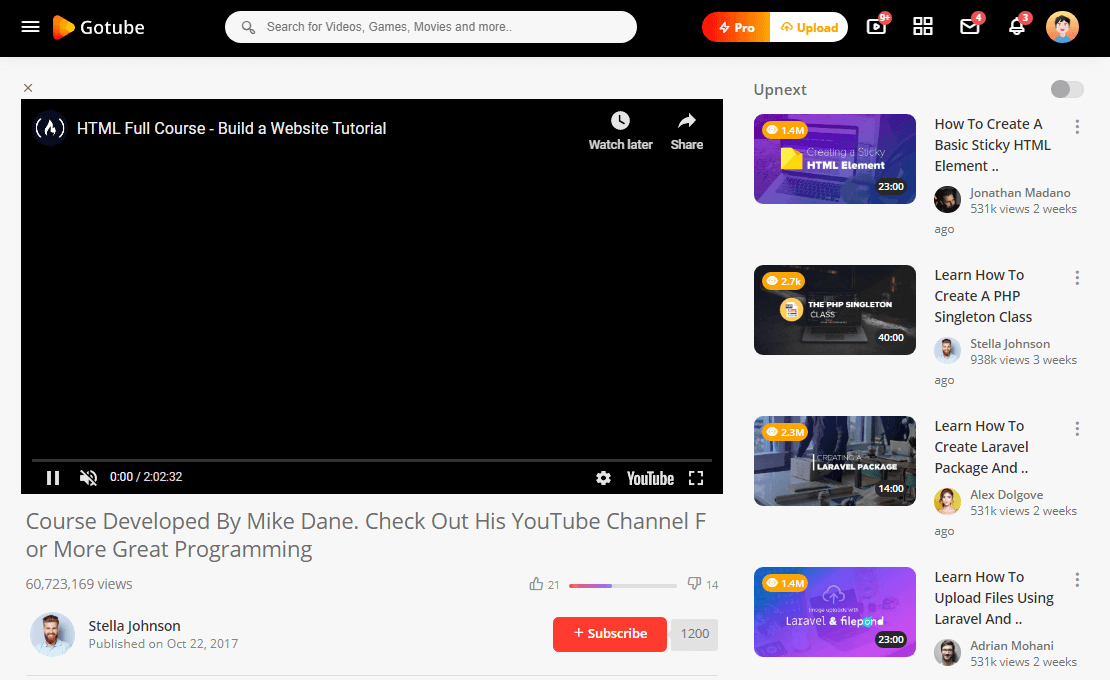Open PHP Singleton Class video thumbnail

(835, 310)
